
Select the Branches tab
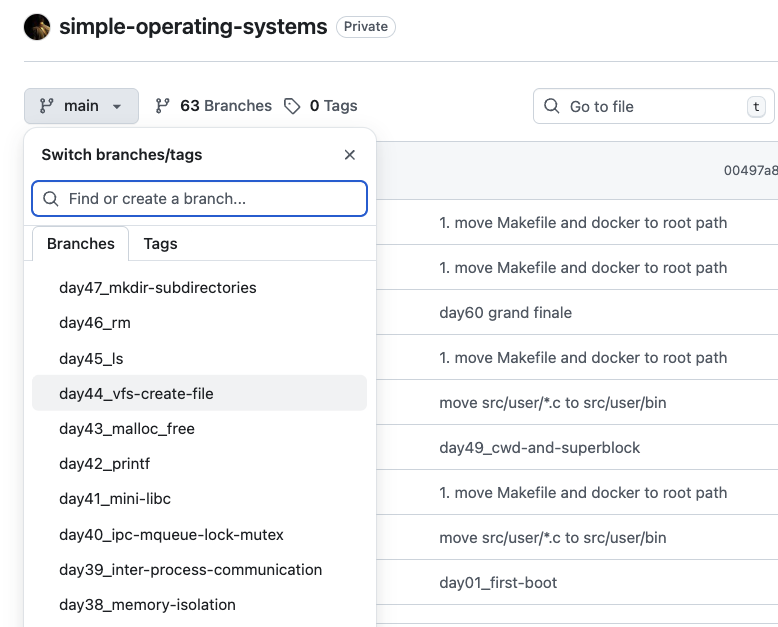80,243
